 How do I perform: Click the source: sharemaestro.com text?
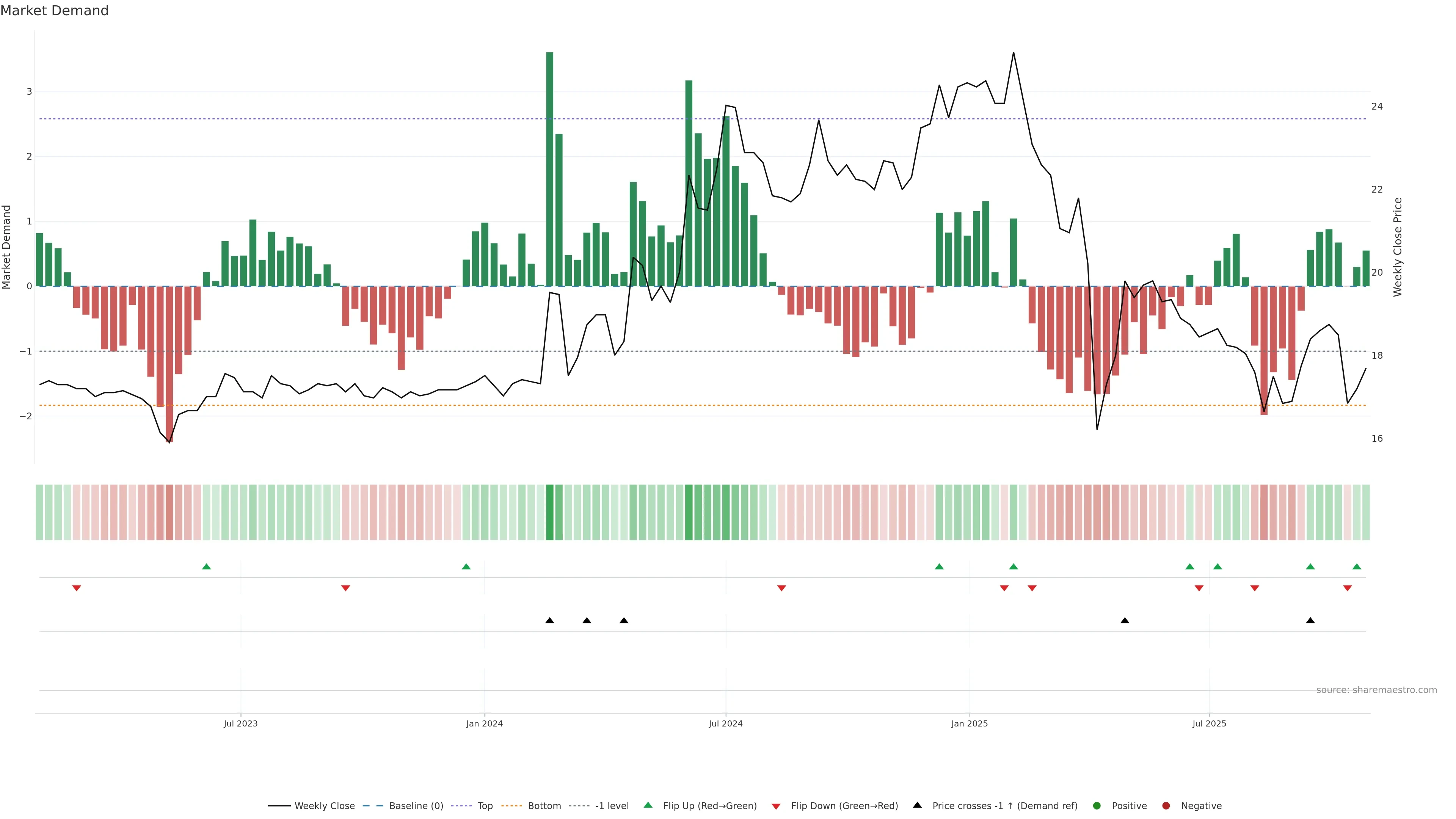point(1376,690)
